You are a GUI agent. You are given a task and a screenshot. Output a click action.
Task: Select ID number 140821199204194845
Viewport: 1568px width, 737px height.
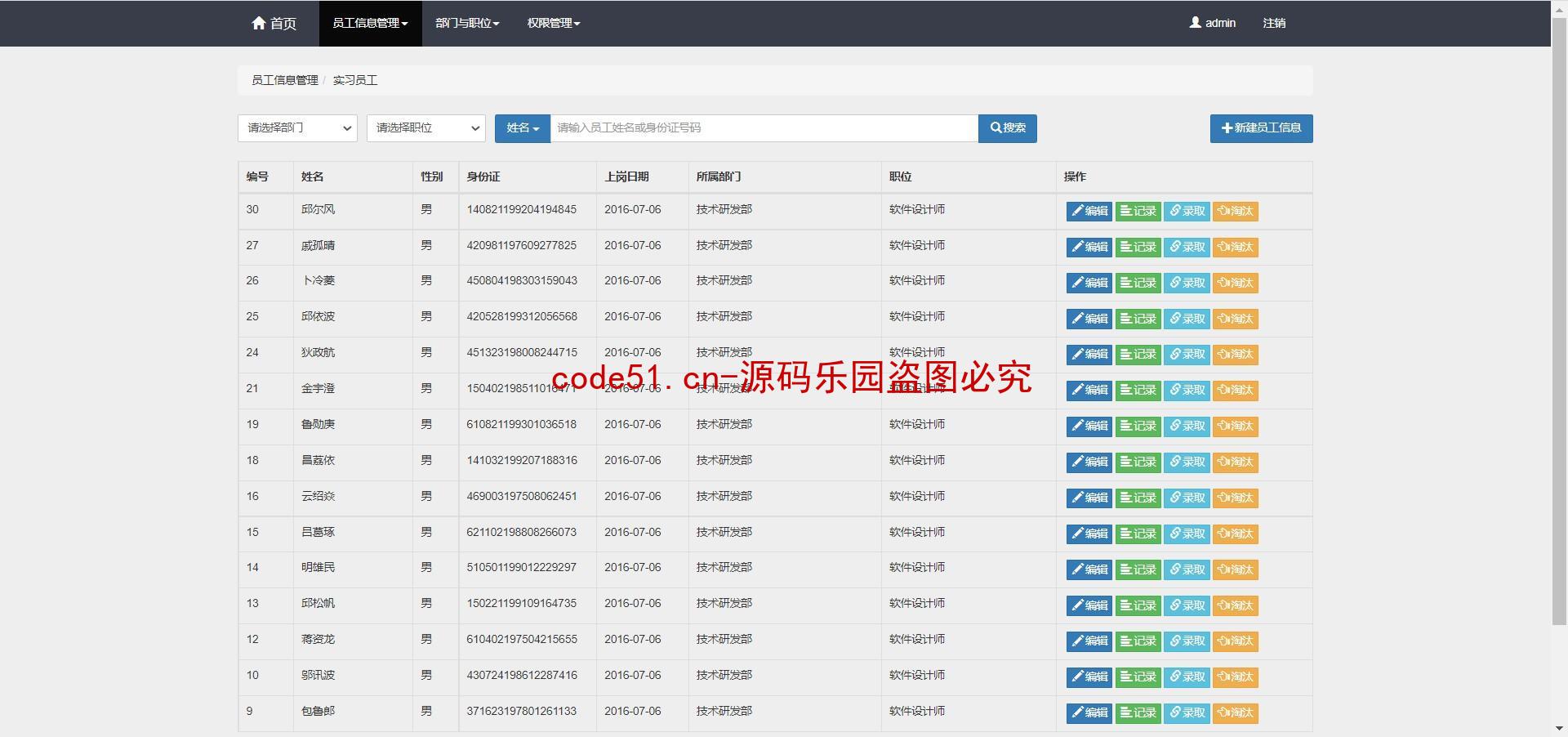521,210
